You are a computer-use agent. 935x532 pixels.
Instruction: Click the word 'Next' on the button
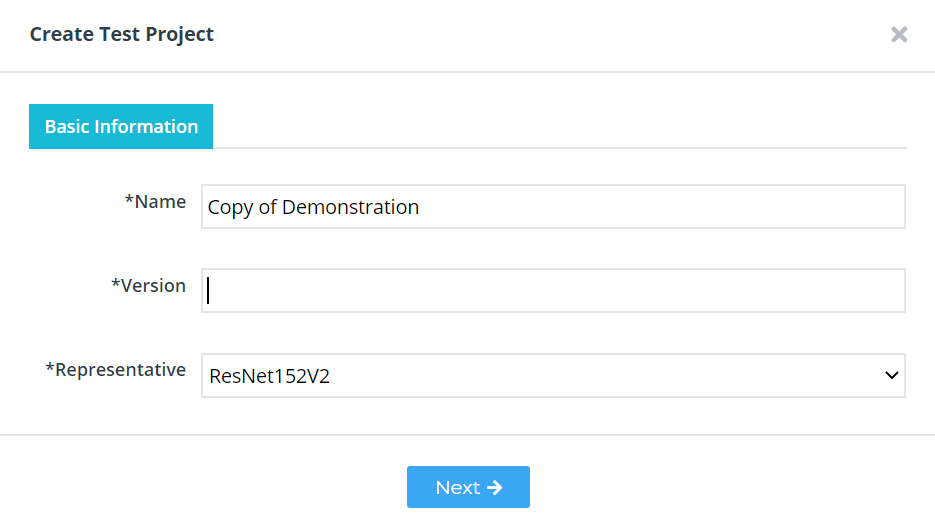(457, 488)
